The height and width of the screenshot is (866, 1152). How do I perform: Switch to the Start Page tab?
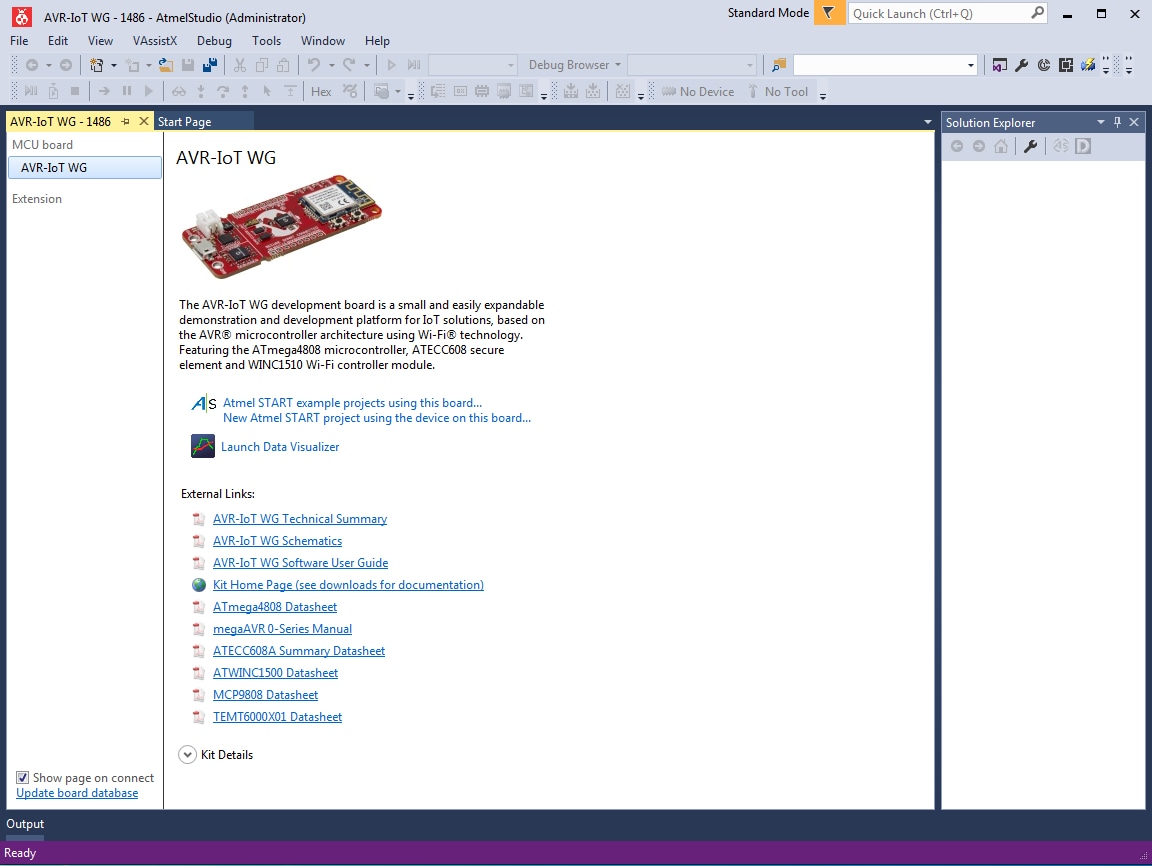click(184, 121)
